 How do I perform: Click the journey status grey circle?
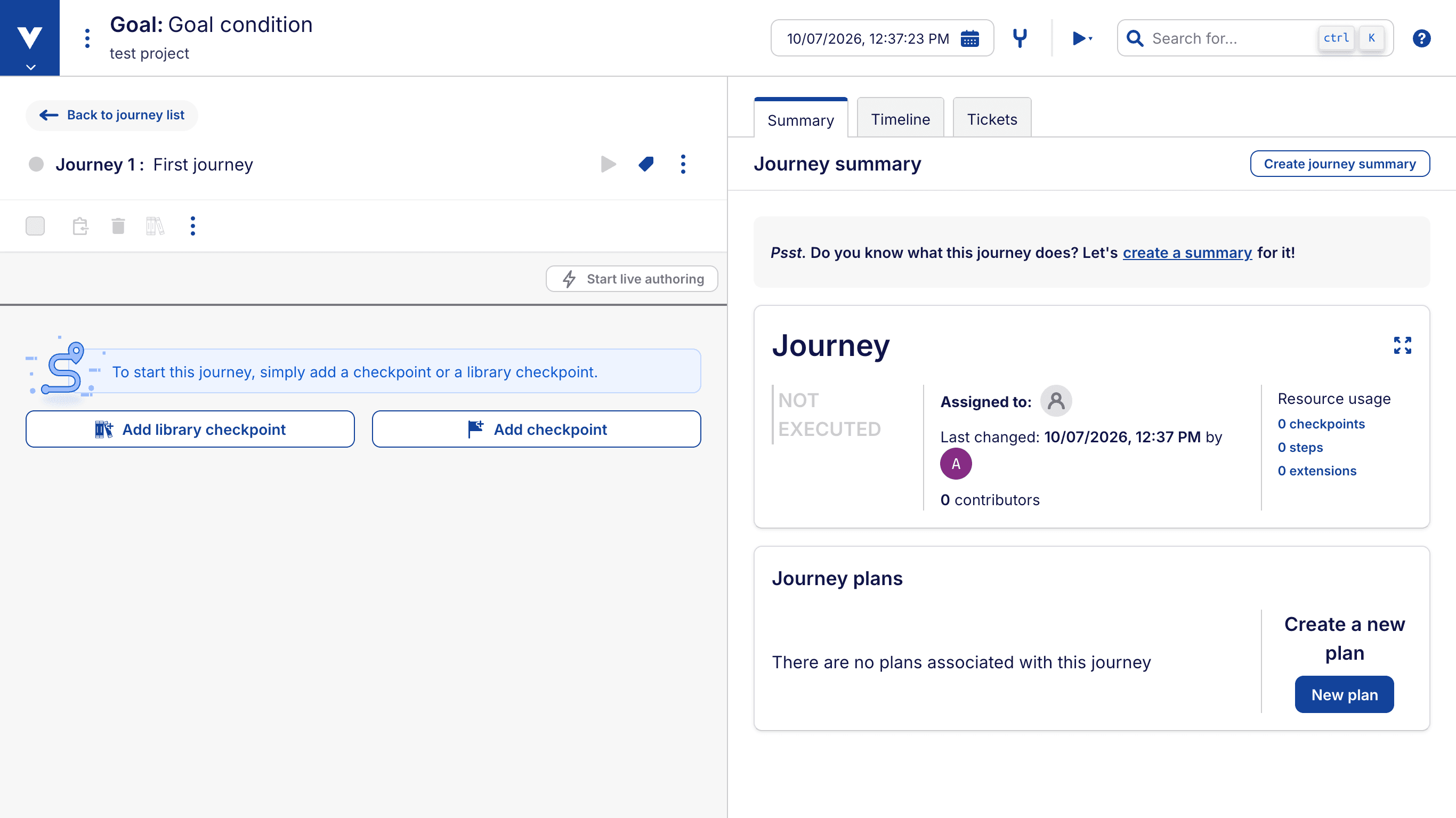(x=36, y=165)
